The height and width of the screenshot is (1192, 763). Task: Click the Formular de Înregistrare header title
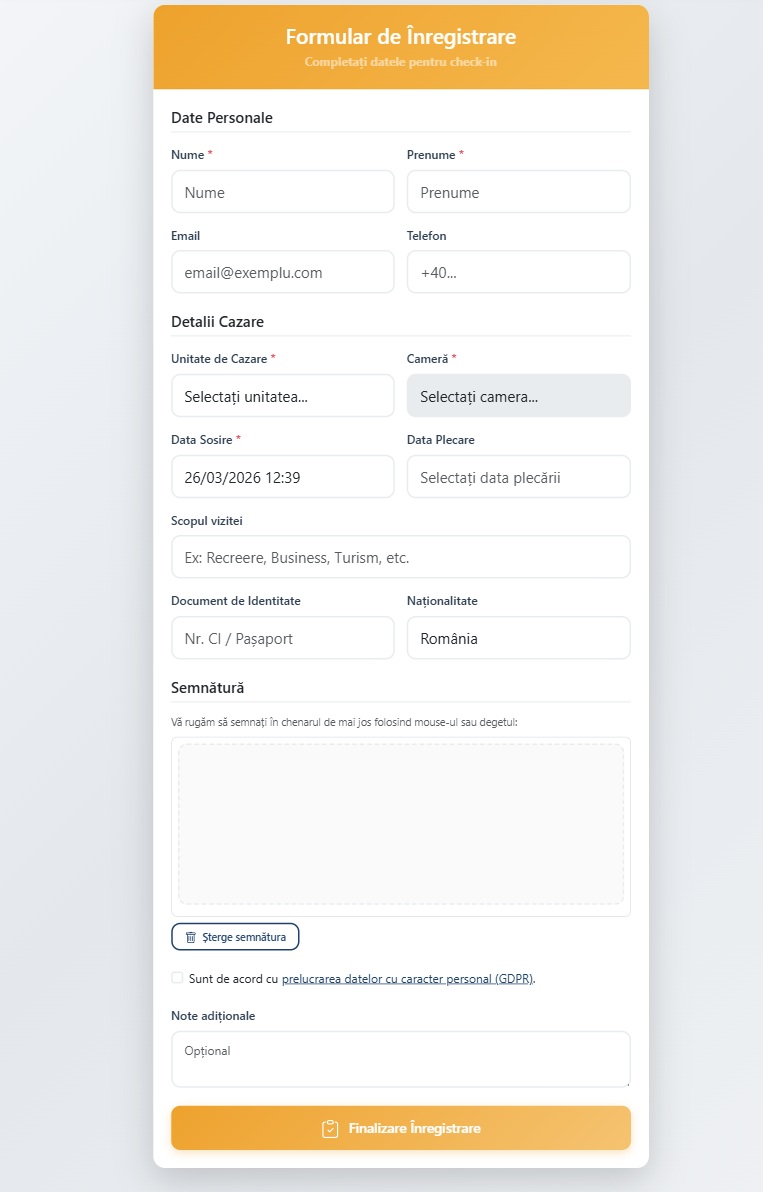(401, 37)
